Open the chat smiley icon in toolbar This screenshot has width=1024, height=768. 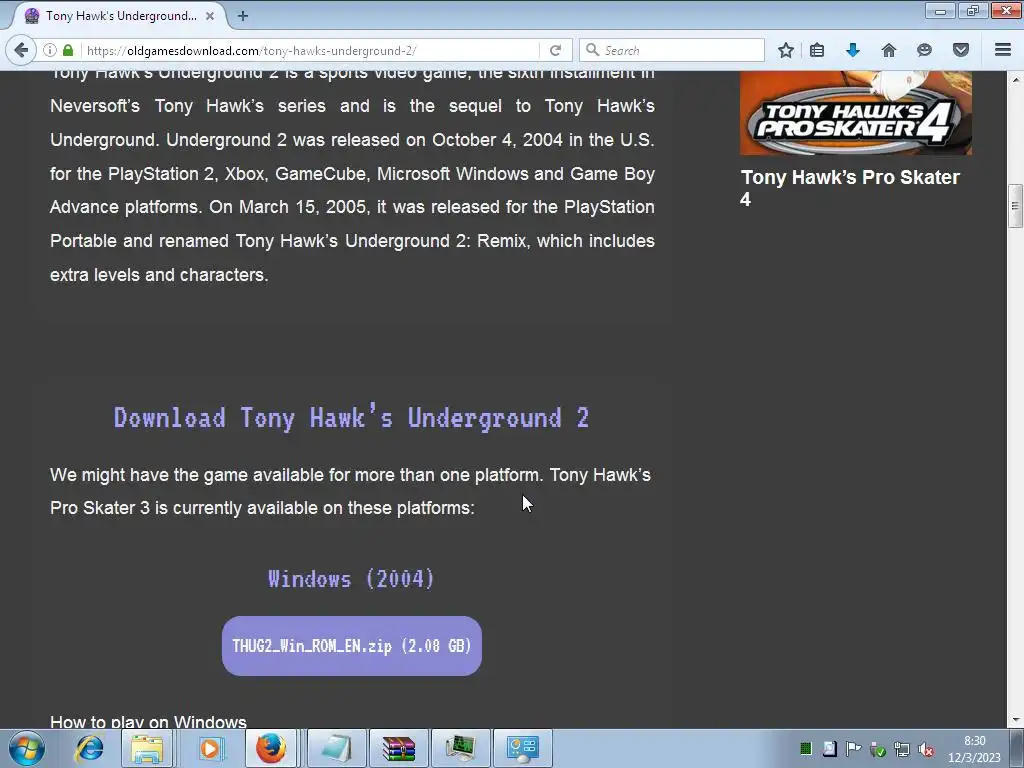[924, 50]
